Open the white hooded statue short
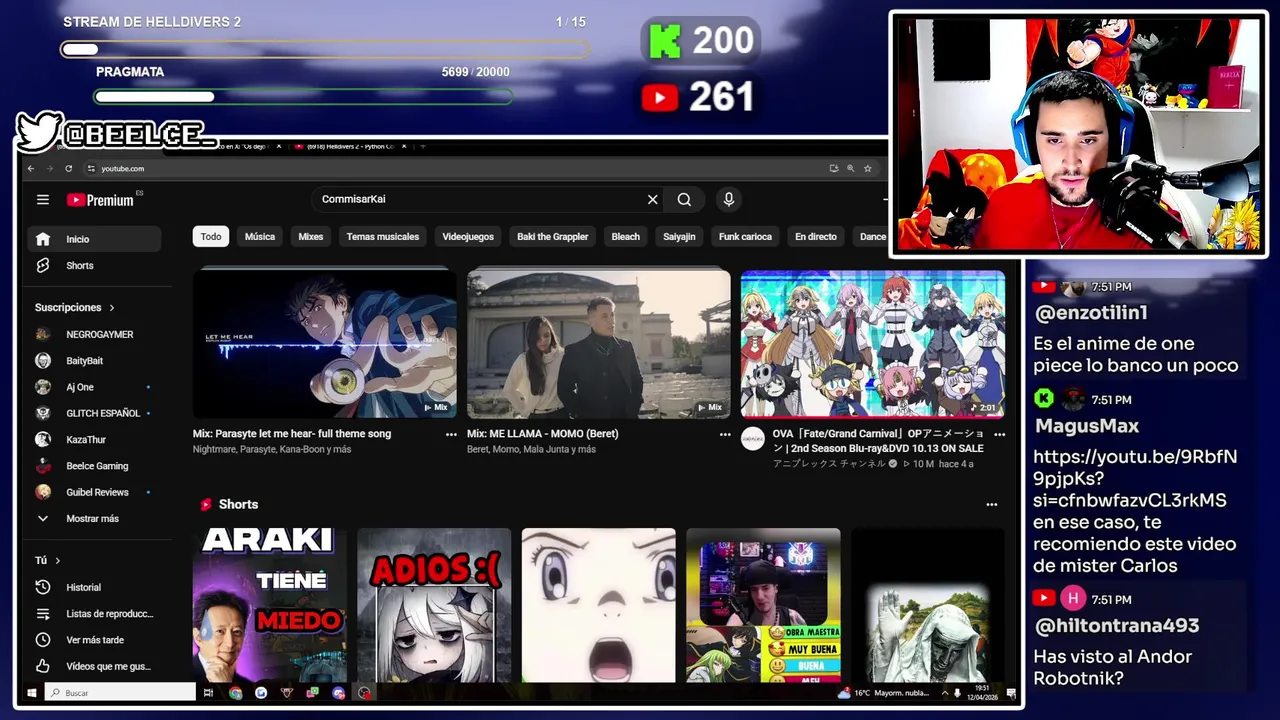Viewport: 1280px width, 720px height. click(928, 605)
